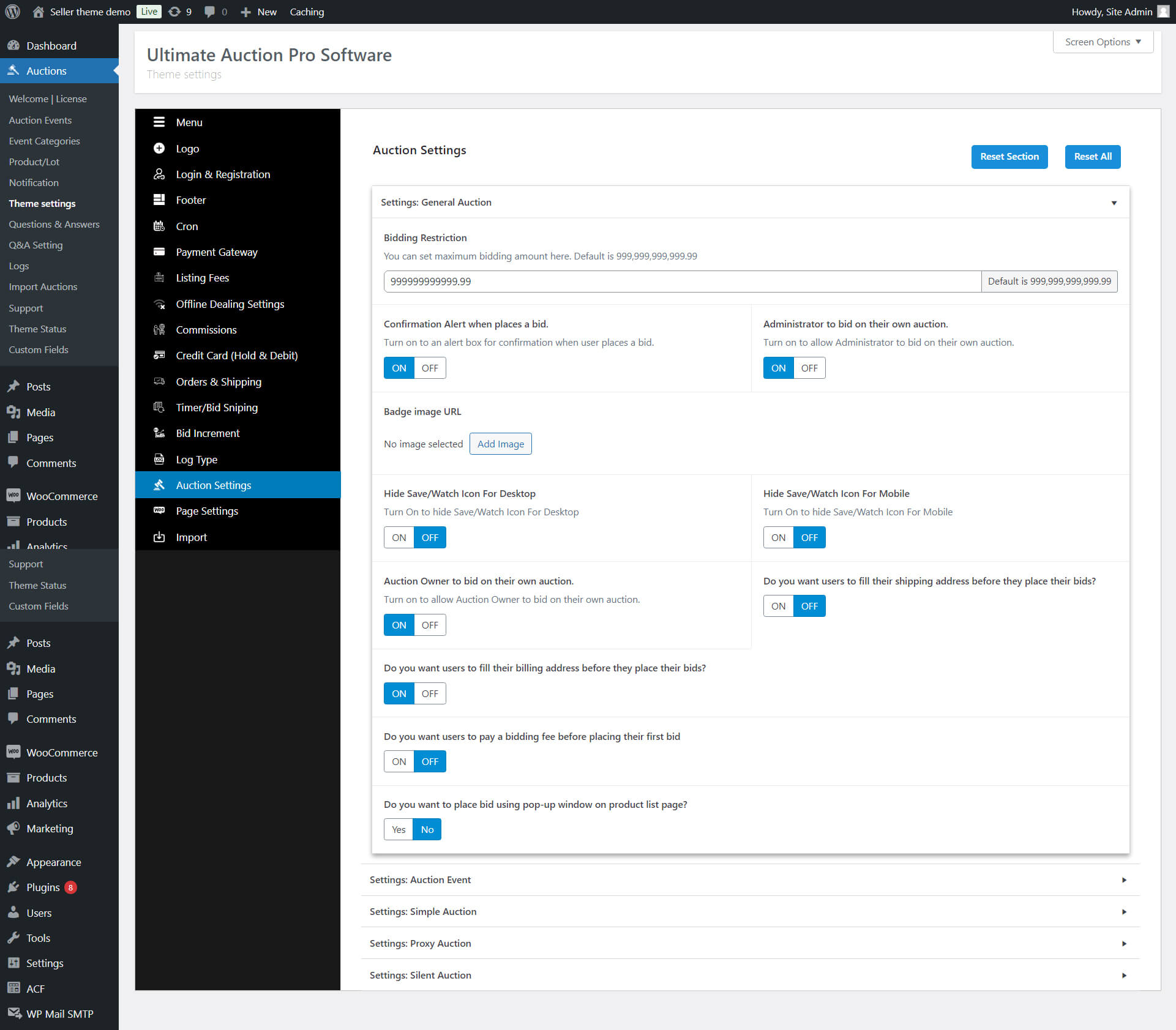Click the Reset All button
Screen dimensions: 1176x1030
coord(1093,157)
